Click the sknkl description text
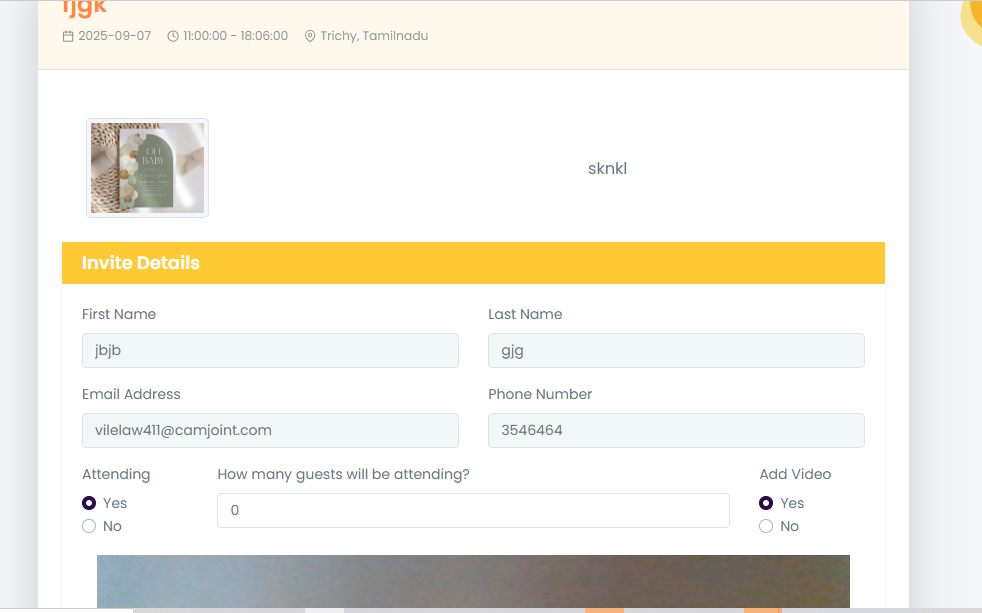Image resolution: width=982 pixels, height=613 pixels. [607, 168]
